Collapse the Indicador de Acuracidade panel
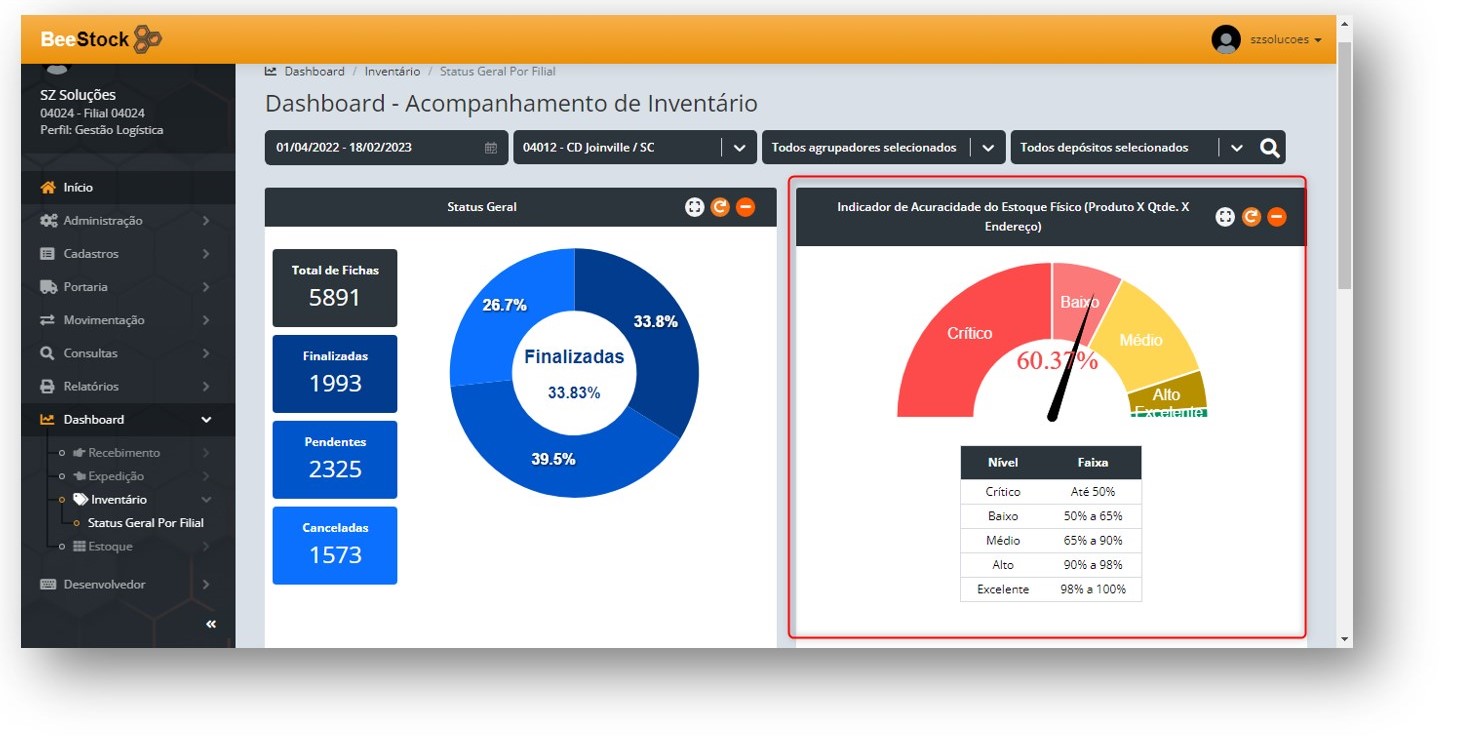The width and height of the screenshot is (1458, 746). [1276, 217]
